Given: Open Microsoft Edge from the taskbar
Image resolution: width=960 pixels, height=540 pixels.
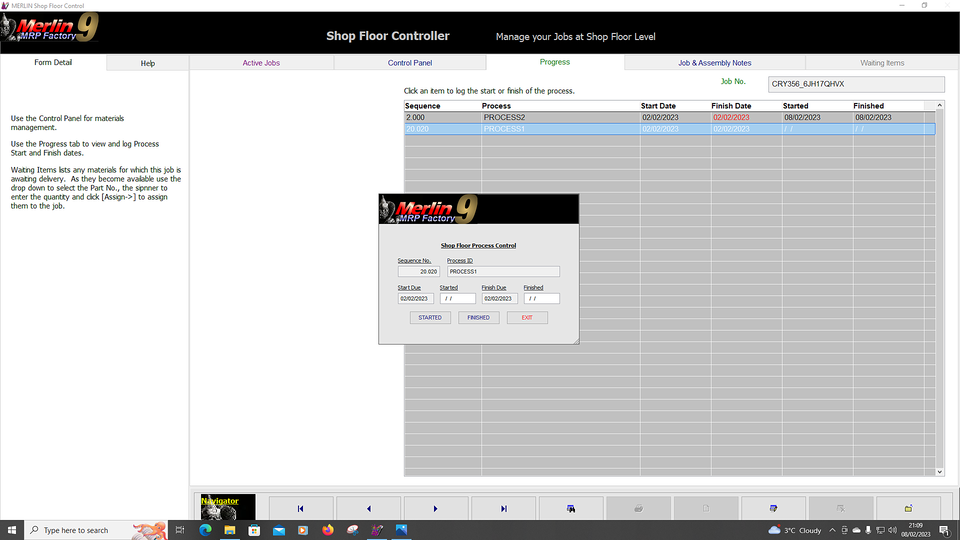Looking at the screenshot, I should coord(205,530).
